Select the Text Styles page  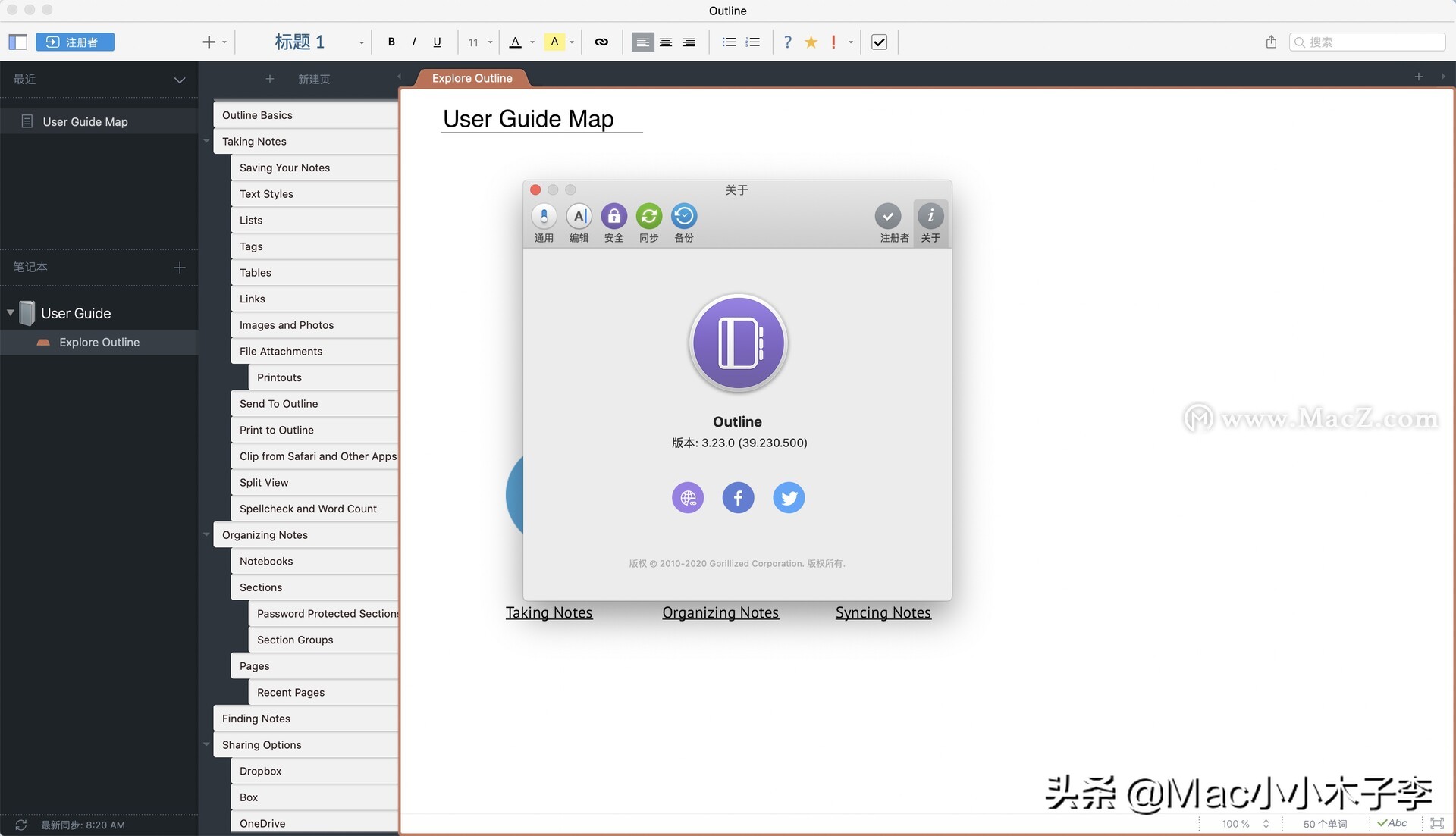[266, 194]
